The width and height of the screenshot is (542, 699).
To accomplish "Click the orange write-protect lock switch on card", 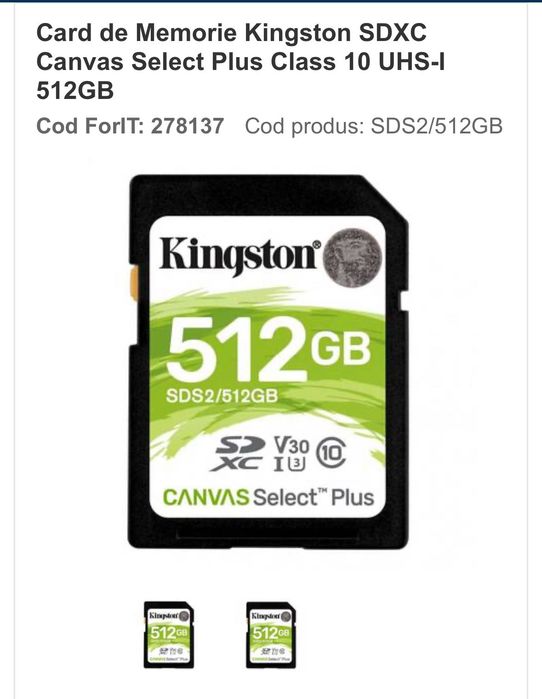I will coord(134,283).
